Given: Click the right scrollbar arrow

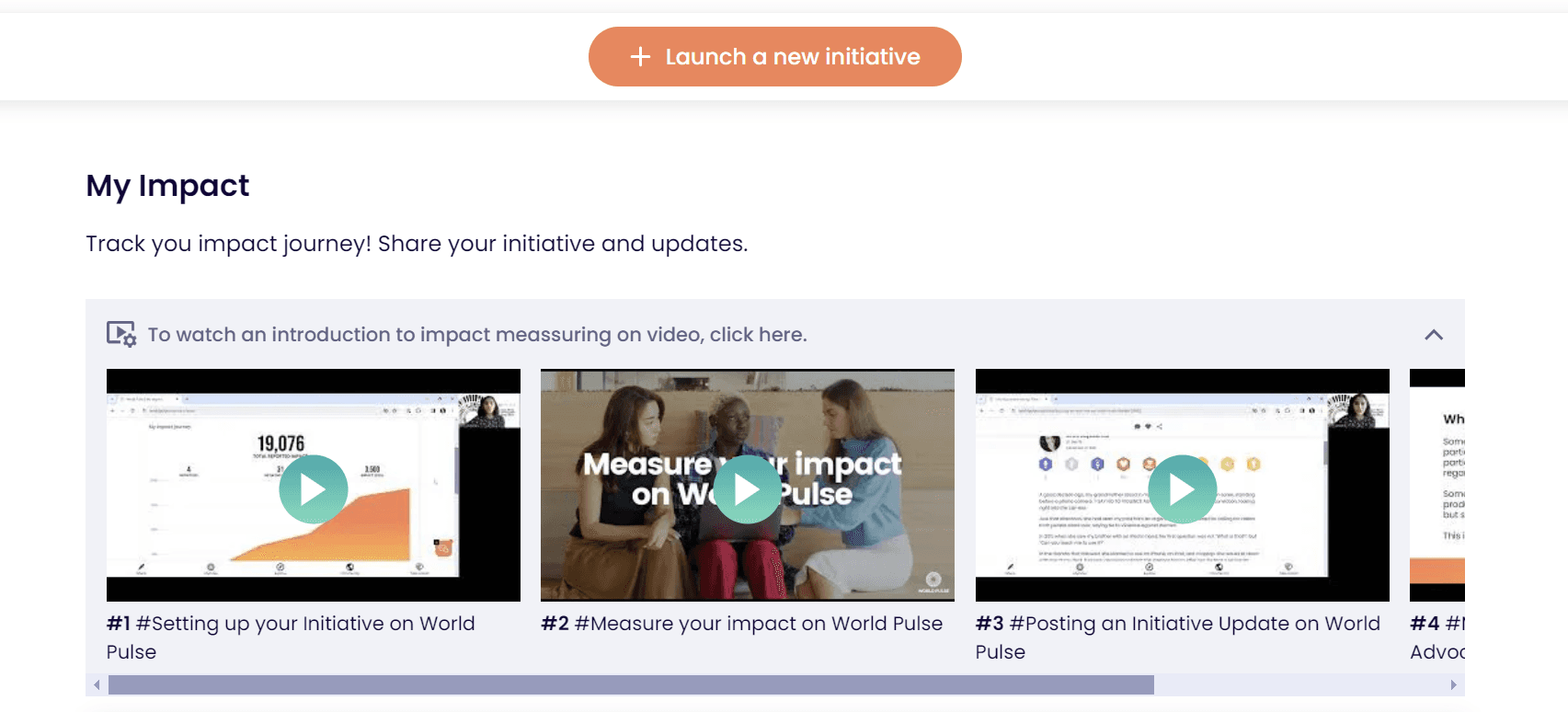Looking at the screenshot, I should 1453,684.
